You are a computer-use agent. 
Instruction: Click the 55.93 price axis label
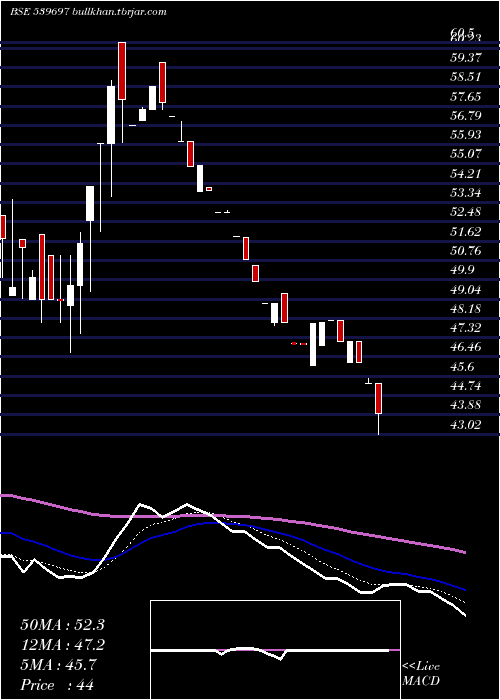click(x=465, y=135)
